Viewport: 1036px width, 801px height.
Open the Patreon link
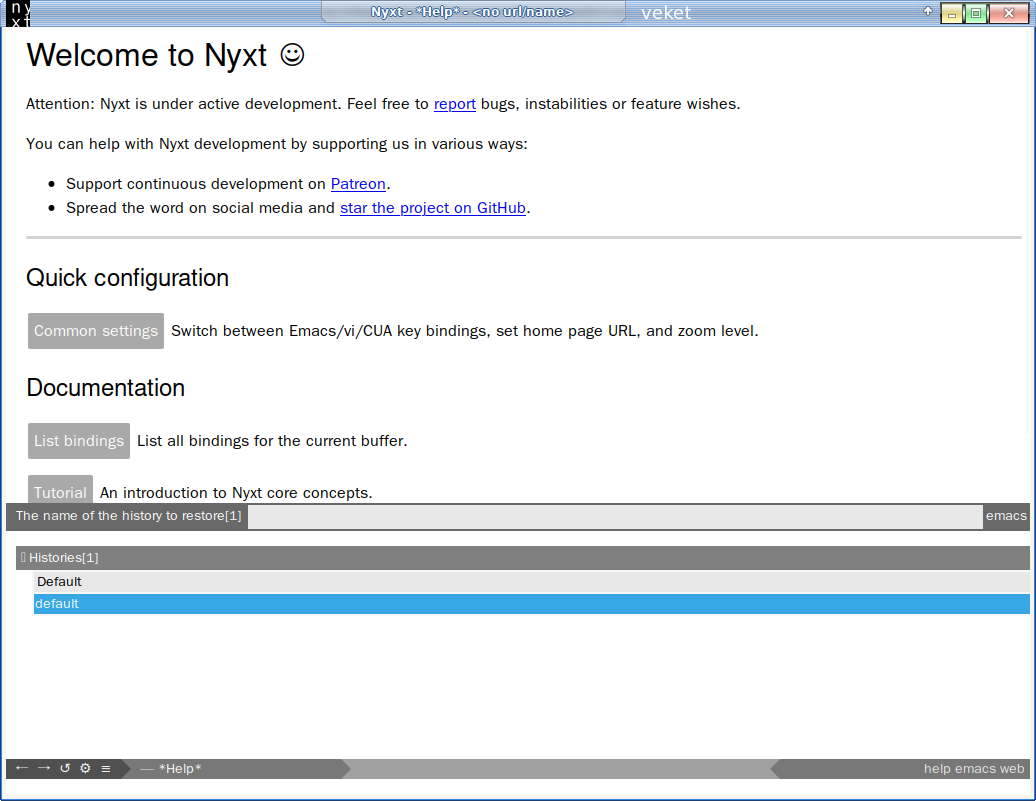(x=358, y=184)
